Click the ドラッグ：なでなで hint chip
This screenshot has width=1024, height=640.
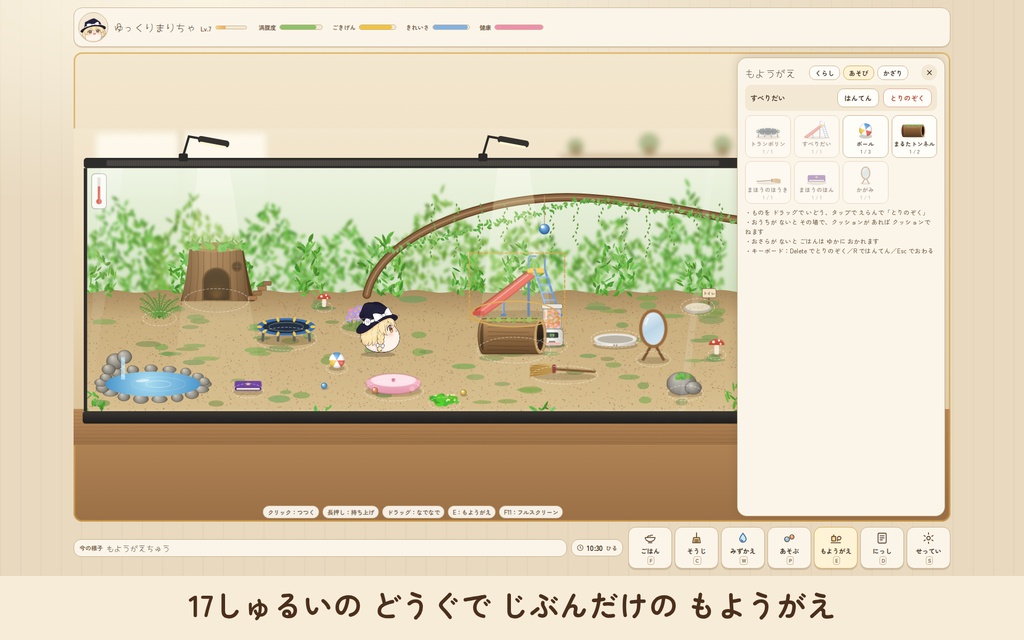click(413, 512)
